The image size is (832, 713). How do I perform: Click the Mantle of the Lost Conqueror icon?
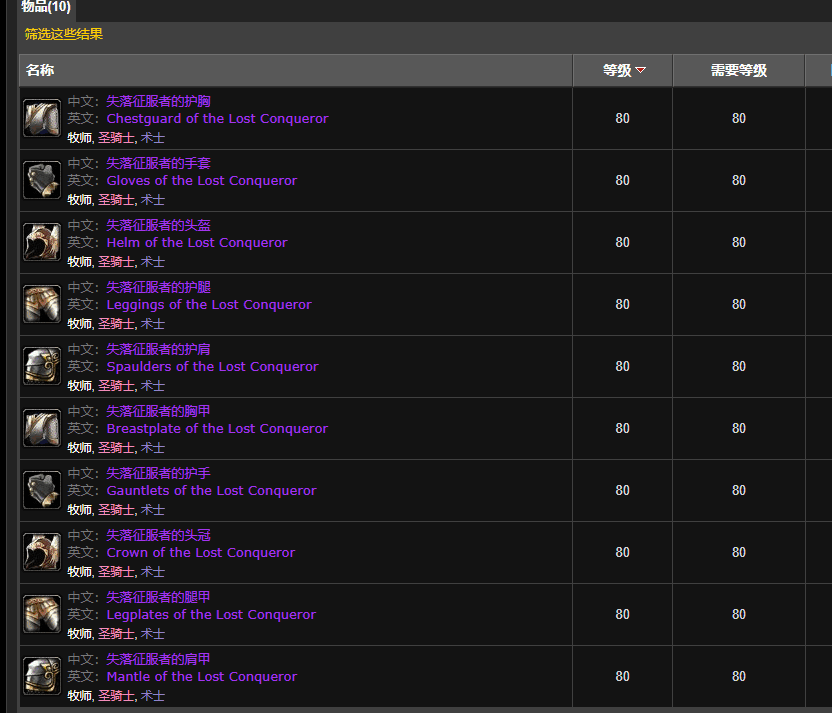pos(42,676)
